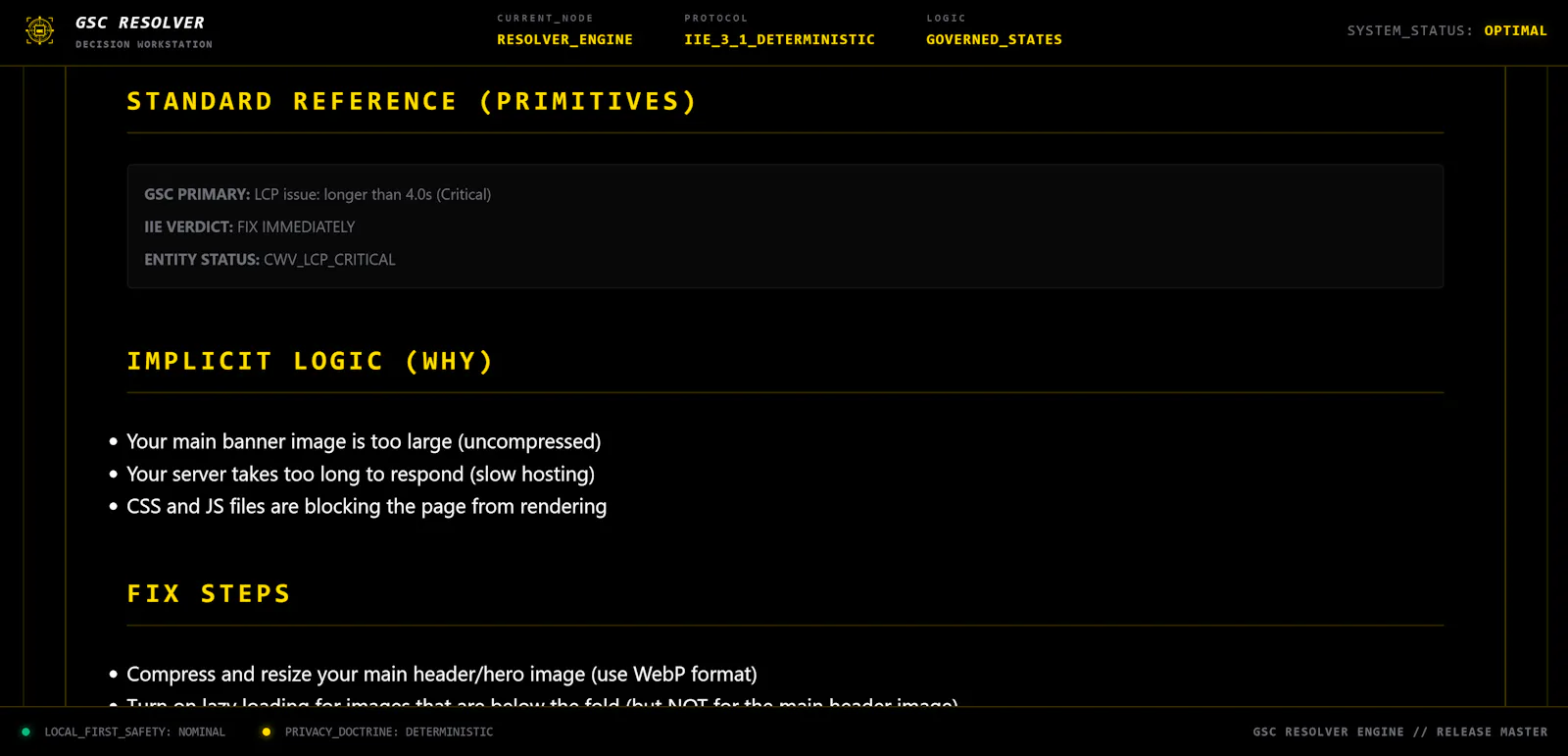Click the LOGIC label in the header
1568x756 pixels.
click(x=946, y=19)
